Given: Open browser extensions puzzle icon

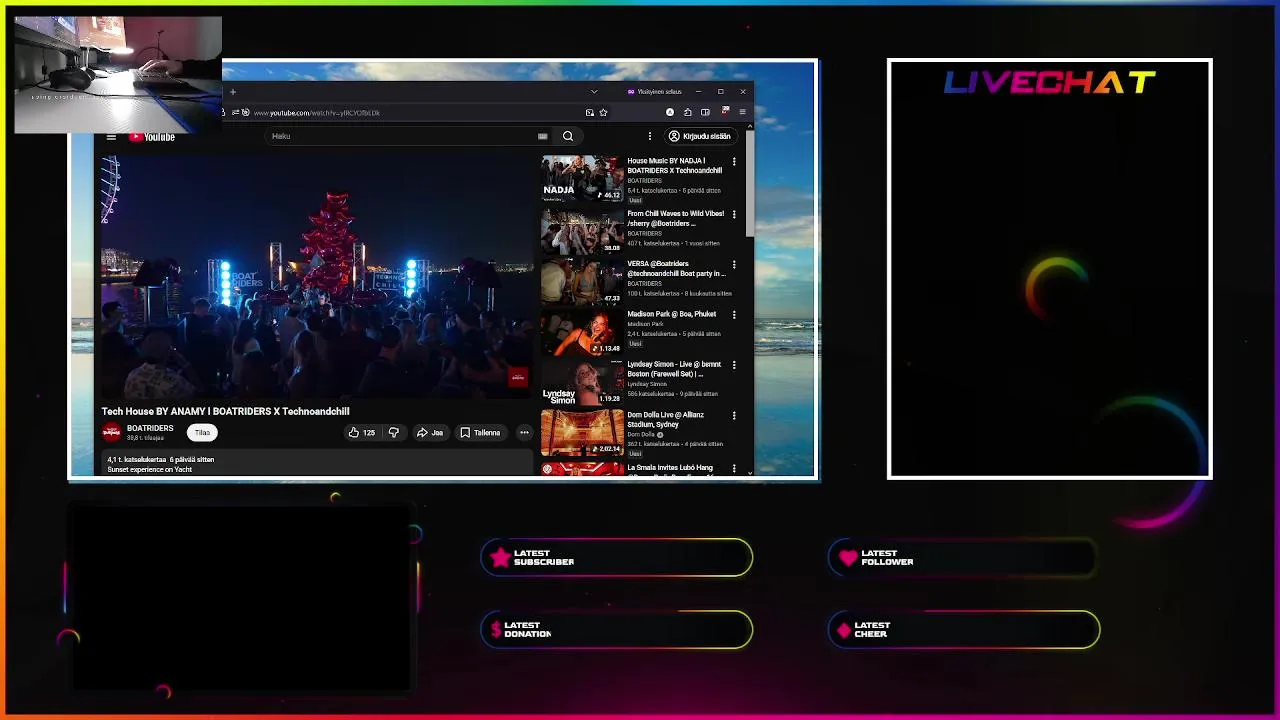Looking at the screenshot, I should pyautogui.click(x=687, y=112).
